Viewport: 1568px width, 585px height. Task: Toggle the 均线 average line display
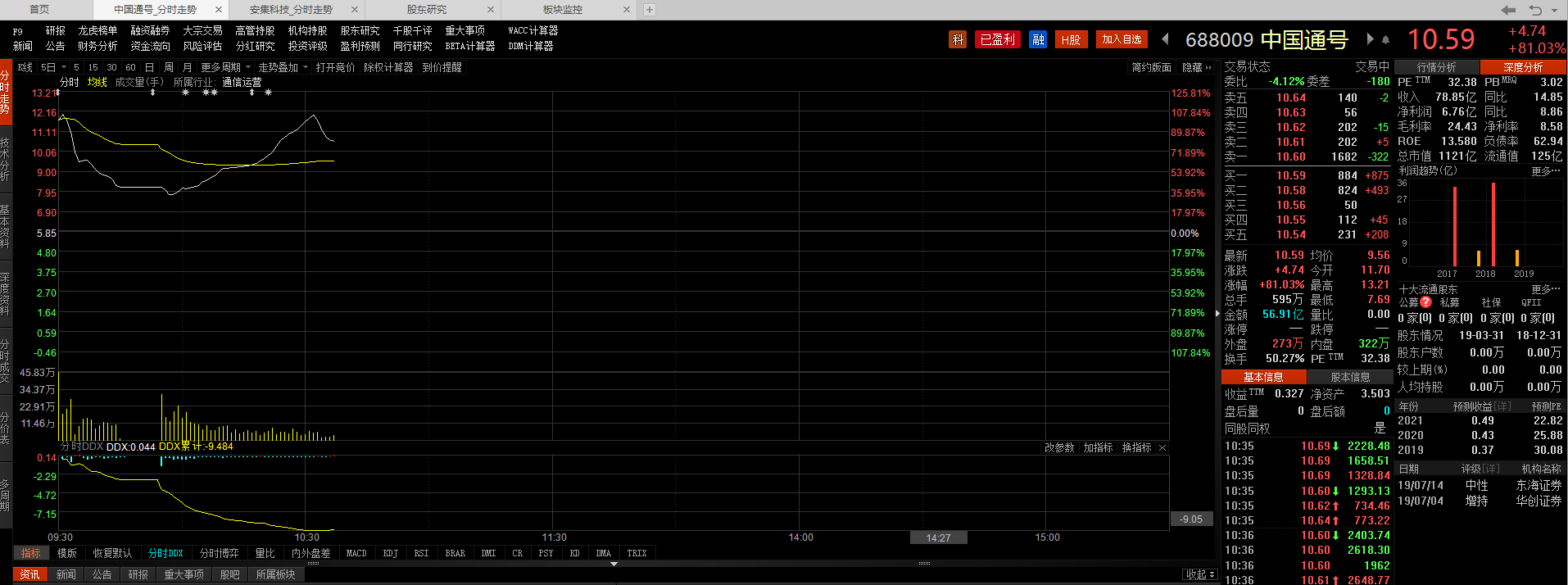pyautogui.click(x=97, y=82)
